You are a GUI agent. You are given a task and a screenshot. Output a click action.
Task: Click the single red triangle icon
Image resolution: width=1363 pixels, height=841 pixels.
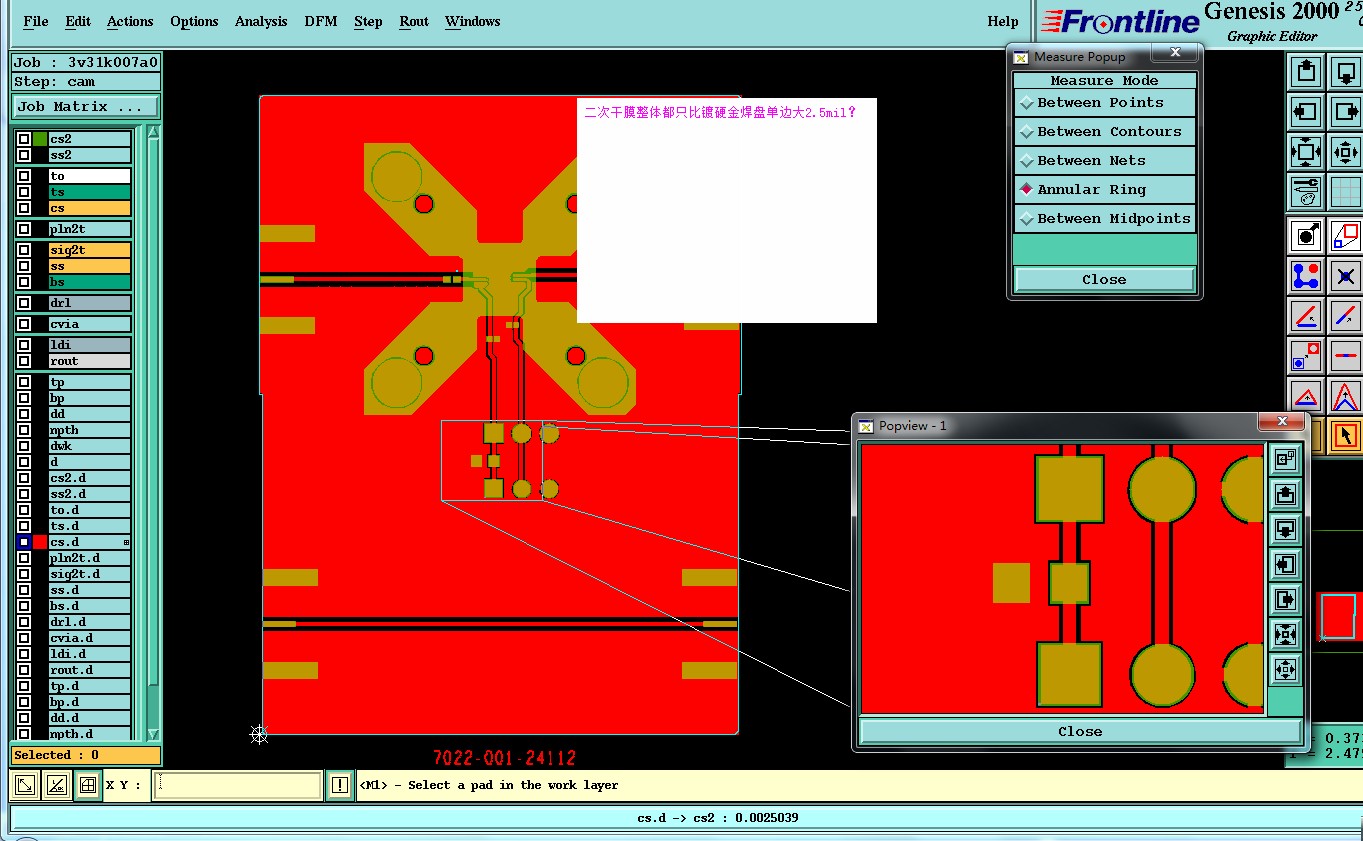1306,396
